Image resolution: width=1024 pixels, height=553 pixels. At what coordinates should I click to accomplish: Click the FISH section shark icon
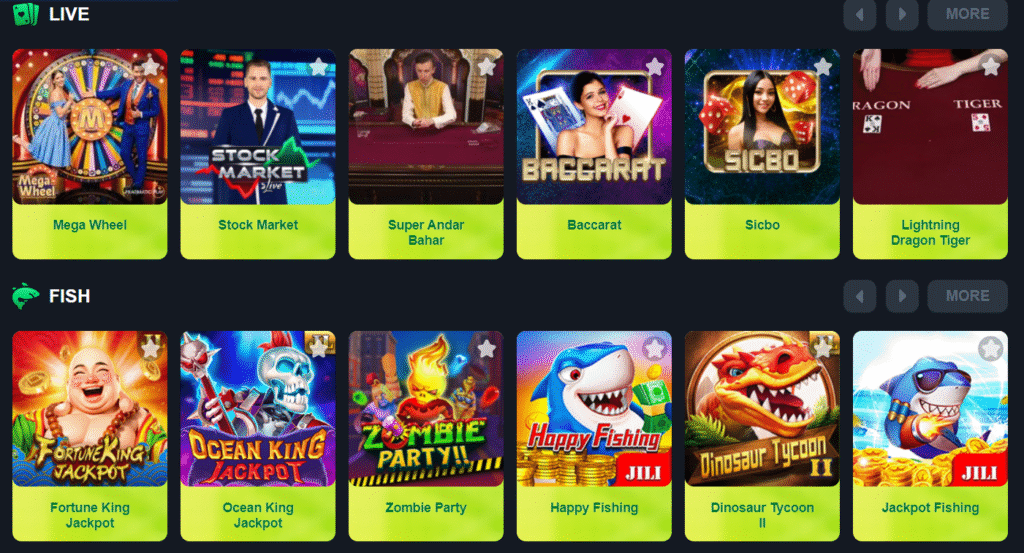[x=26, y=296]
